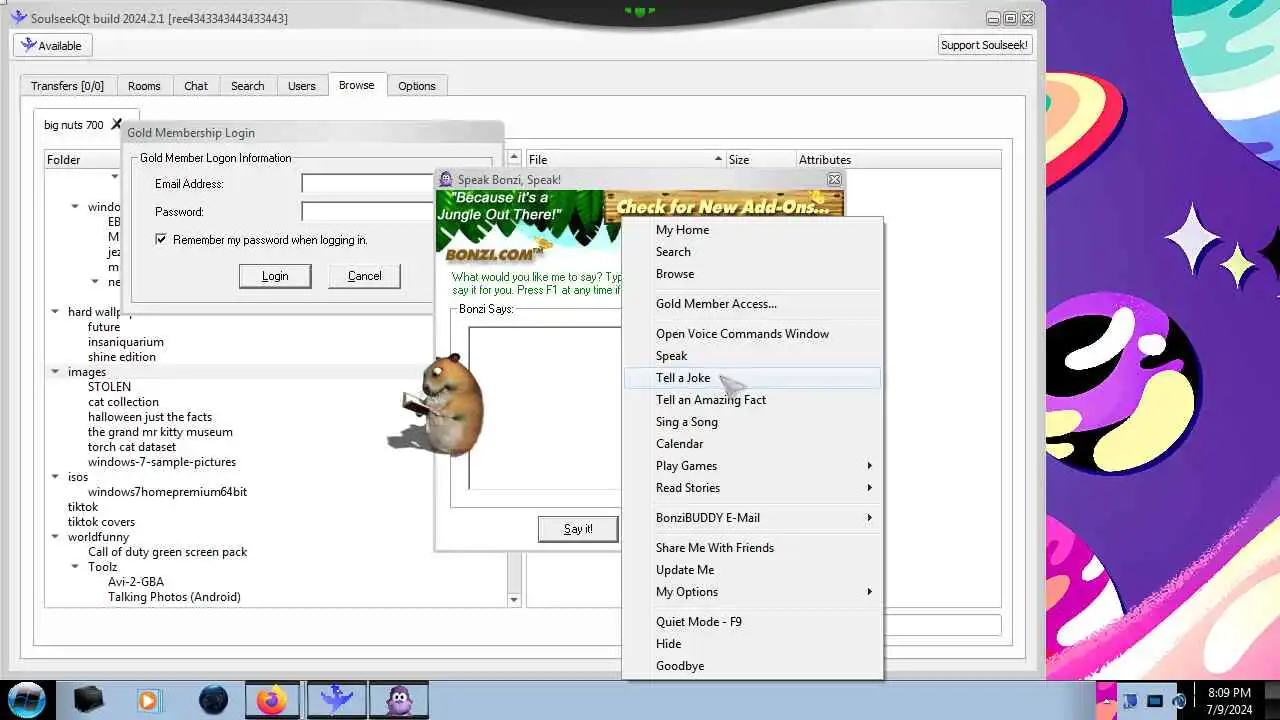Open the BonziBUDDY E-Mail submenu
The image size is (1280, 720).
[752, 518]
